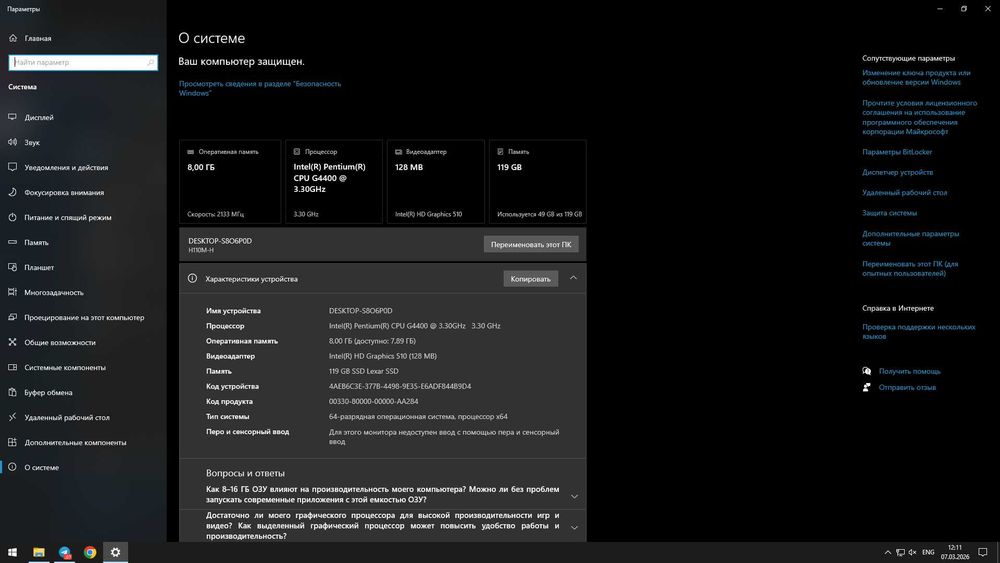
Task: Open Параметры BitLocker link
Action: [x=897, y=152]
